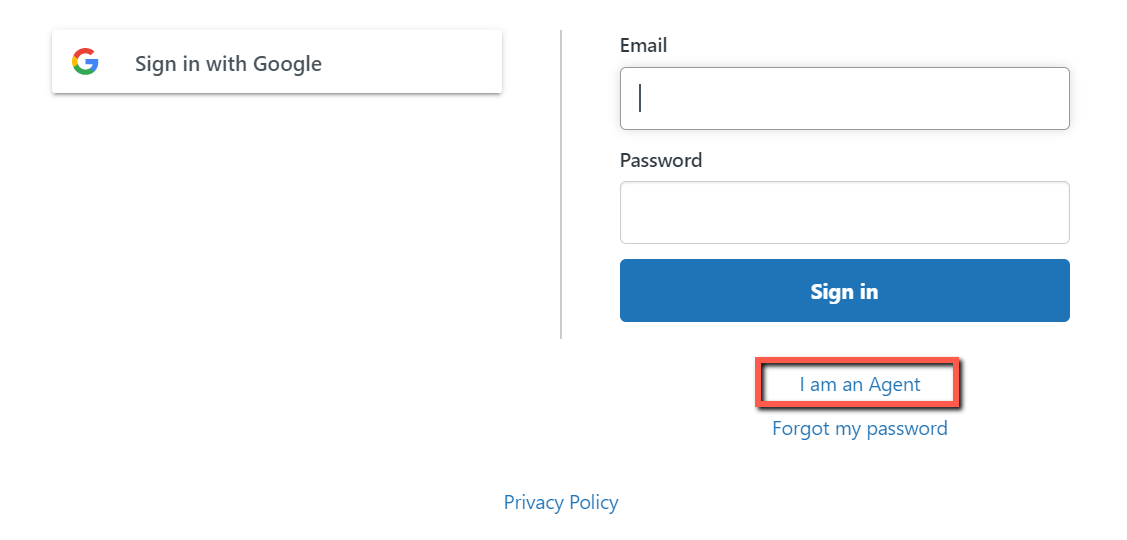Follow the Forgot my password link

pyautogui.click(x=860, y=429)
